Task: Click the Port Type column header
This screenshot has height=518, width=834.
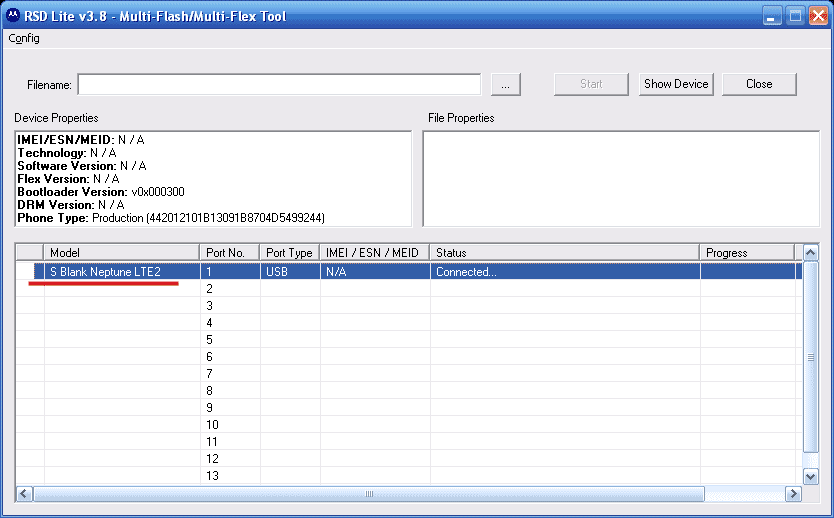Action: pyautogui.click(x=290, y=253)
